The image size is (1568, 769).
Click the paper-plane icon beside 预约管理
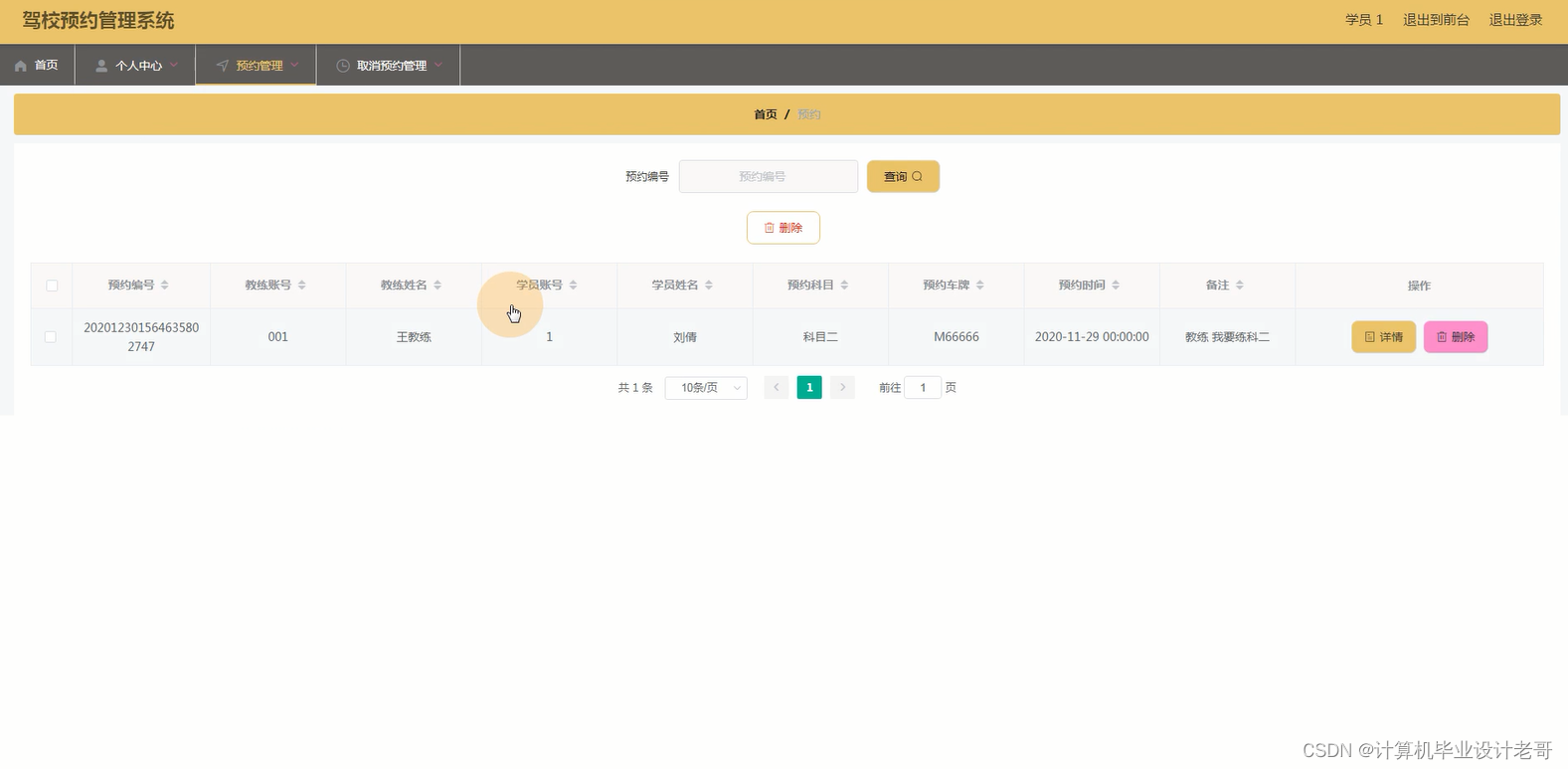tap(223, 66)
